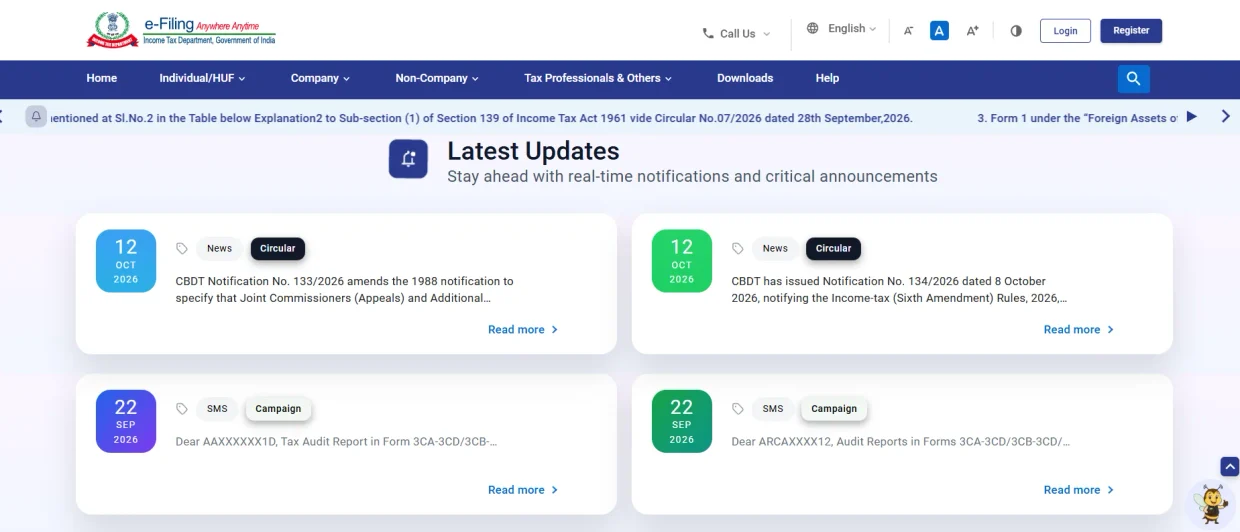Click the e-Filing Income Tax Department logo
Viewport: 1240px width, 532px height.
point(180,30)
